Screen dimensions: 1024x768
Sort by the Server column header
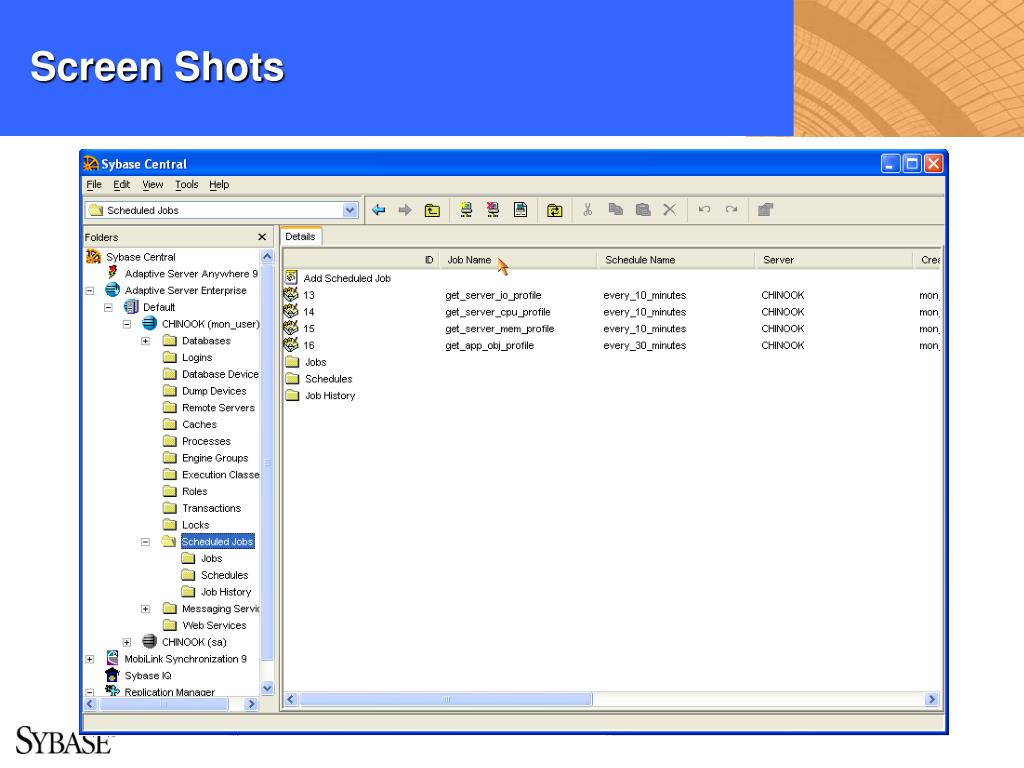[x=834, y=259]
